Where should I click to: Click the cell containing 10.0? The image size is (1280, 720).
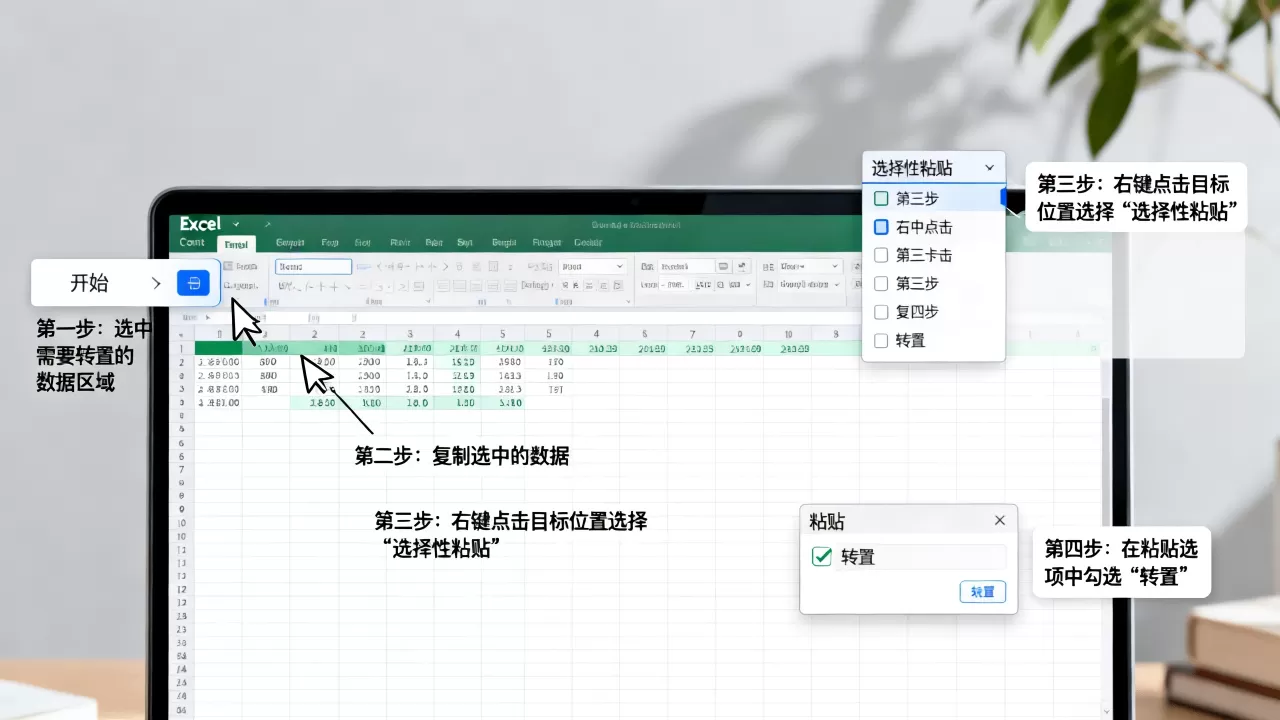pyautogui.click(x=411, y=403)
